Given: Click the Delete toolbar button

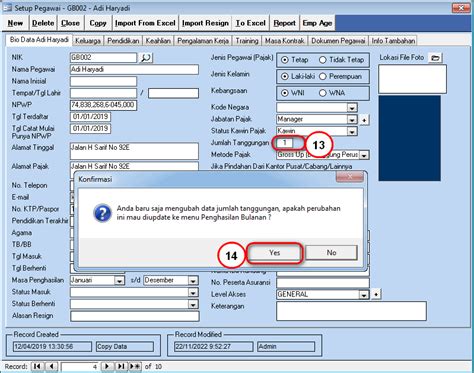Looking at the screenshot, I should 43,23.
